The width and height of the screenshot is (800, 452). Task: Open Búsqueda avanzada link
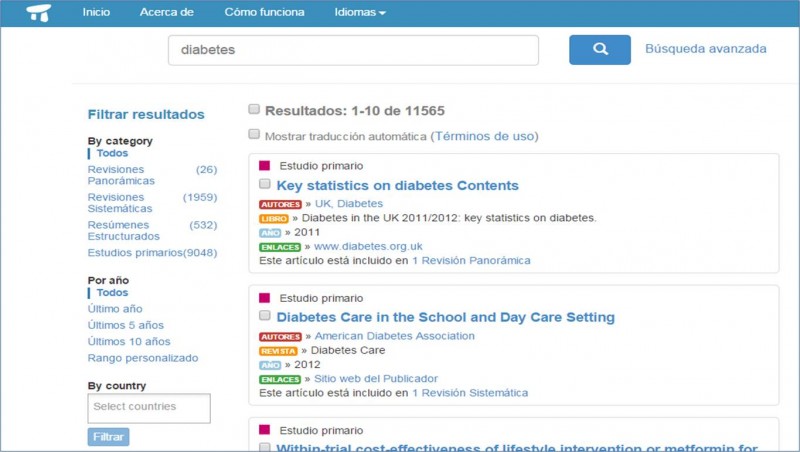(705, 49)
